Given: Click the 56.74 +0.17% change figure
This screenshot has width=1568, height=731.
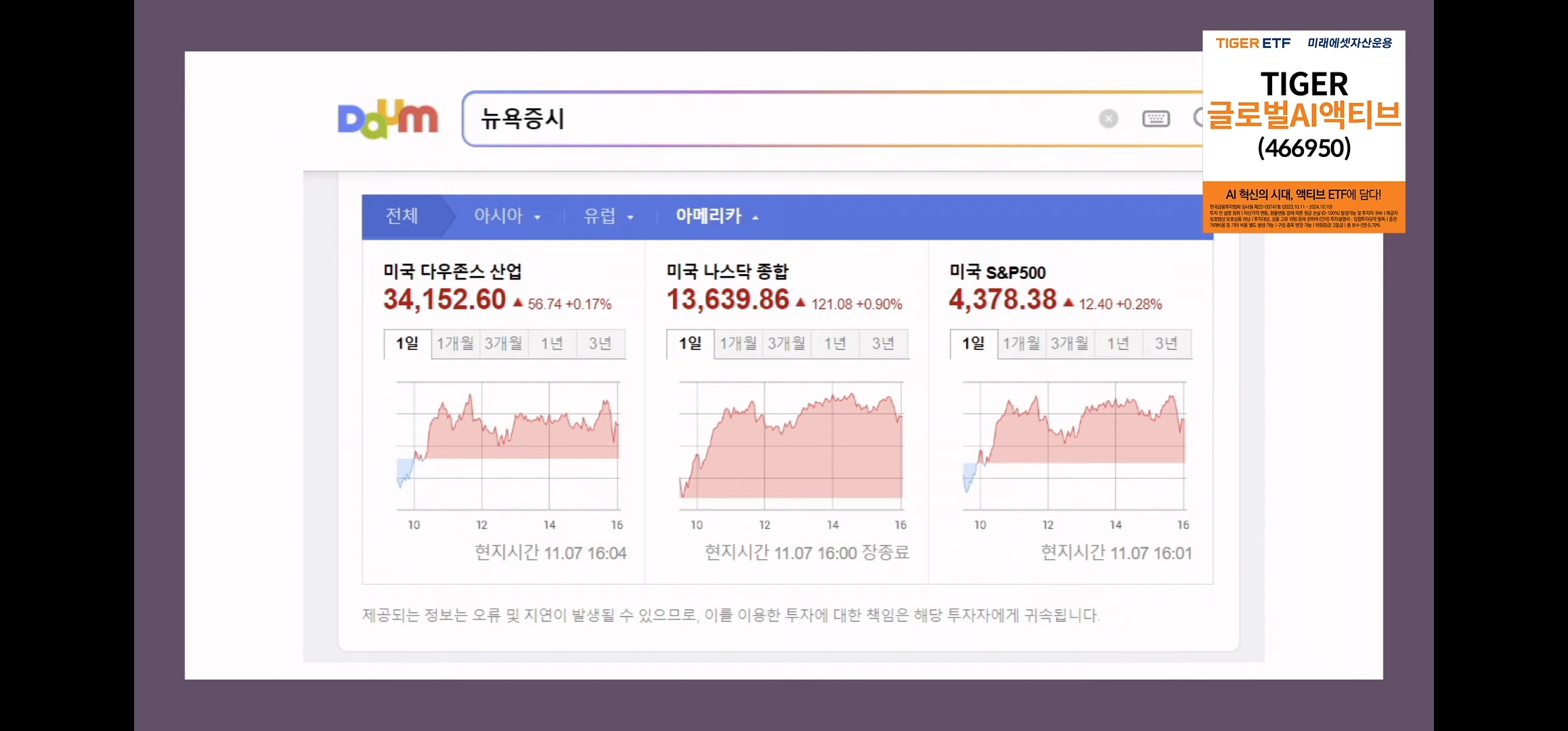Looking at the screenshot, I should tap(569, 305).
